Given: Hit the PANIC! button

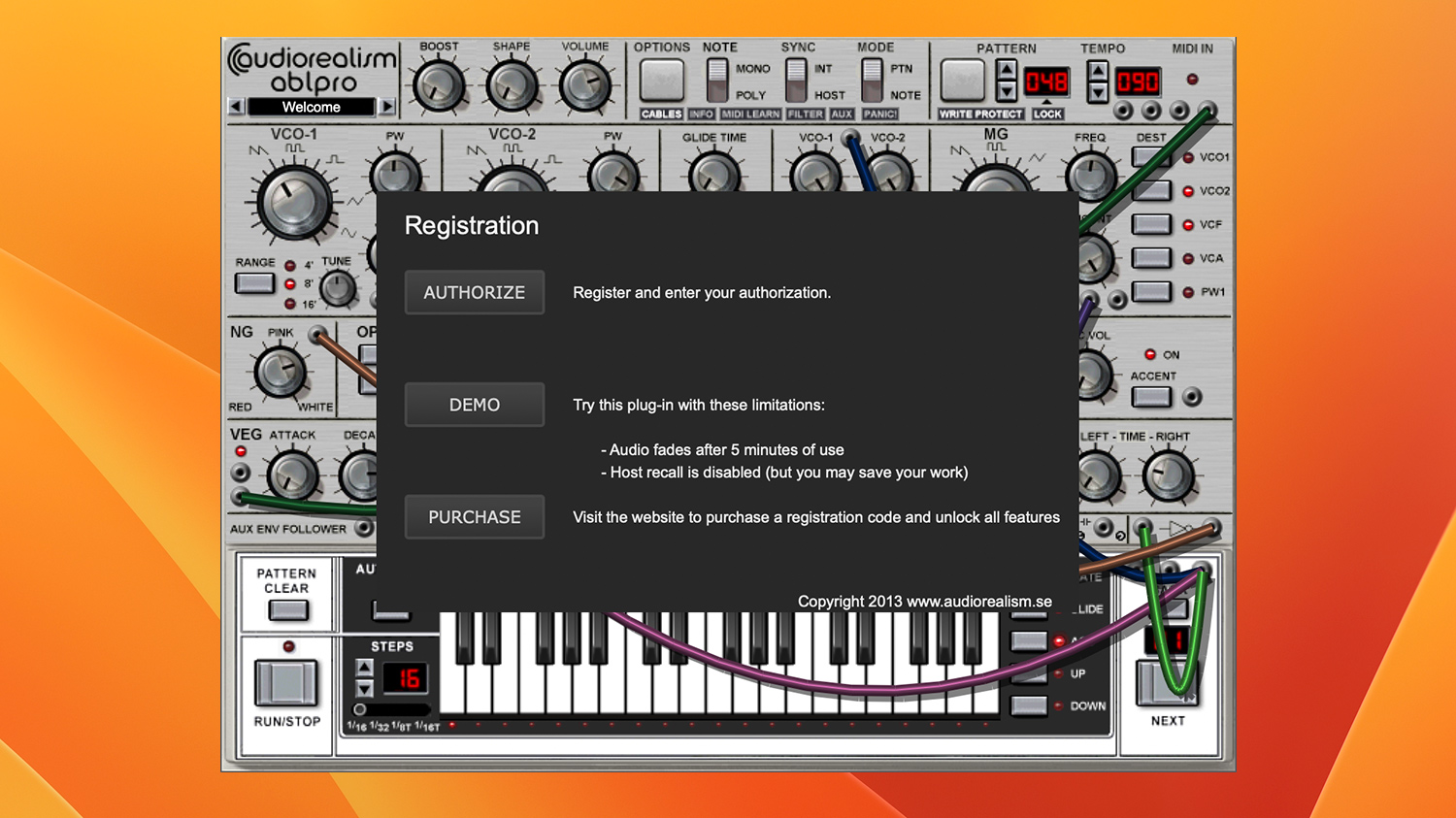Looking at the screenshot, I should coord(880,115).
